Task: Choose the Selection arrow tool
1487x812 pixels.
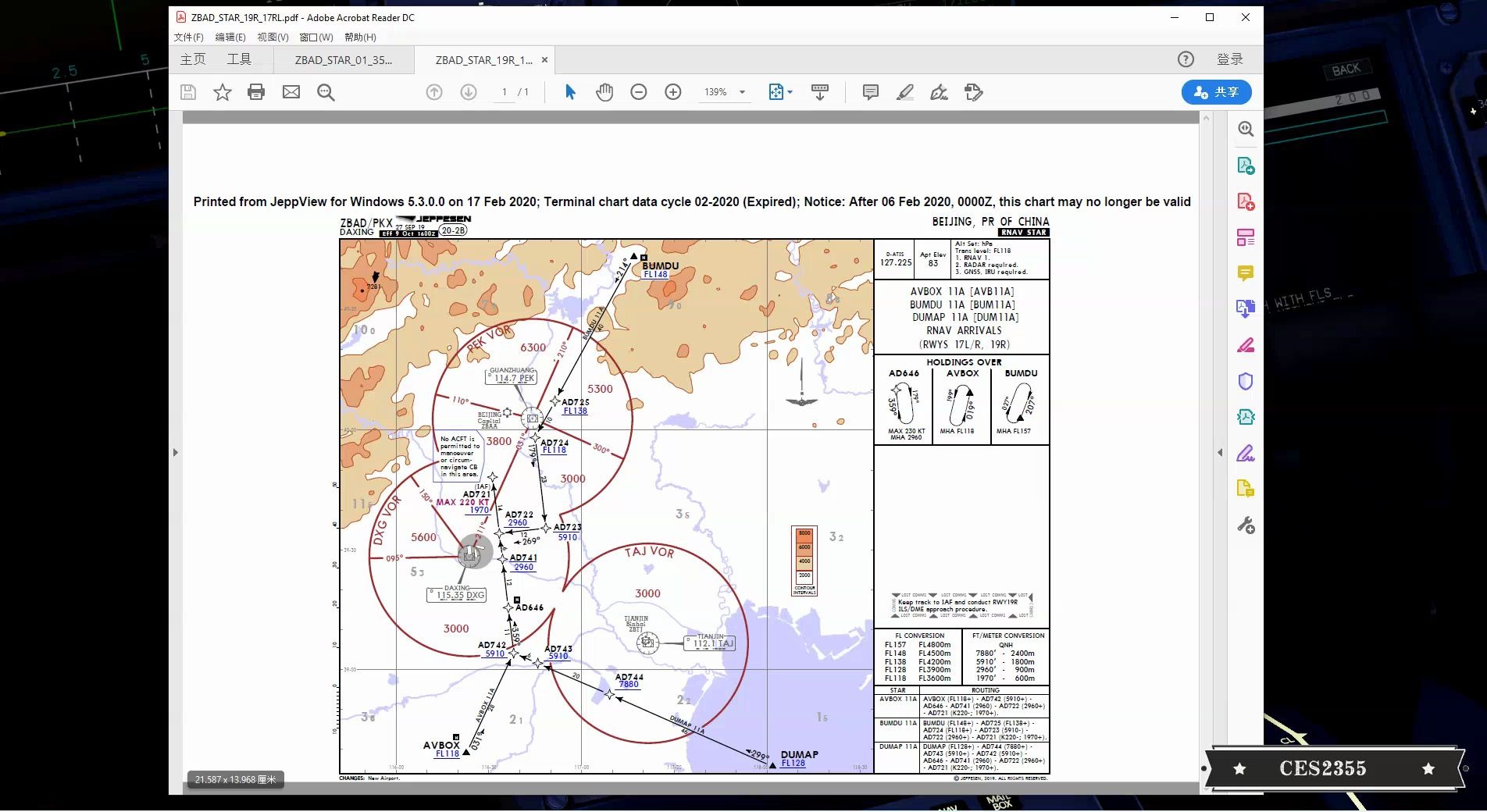Action: [570, 92]
